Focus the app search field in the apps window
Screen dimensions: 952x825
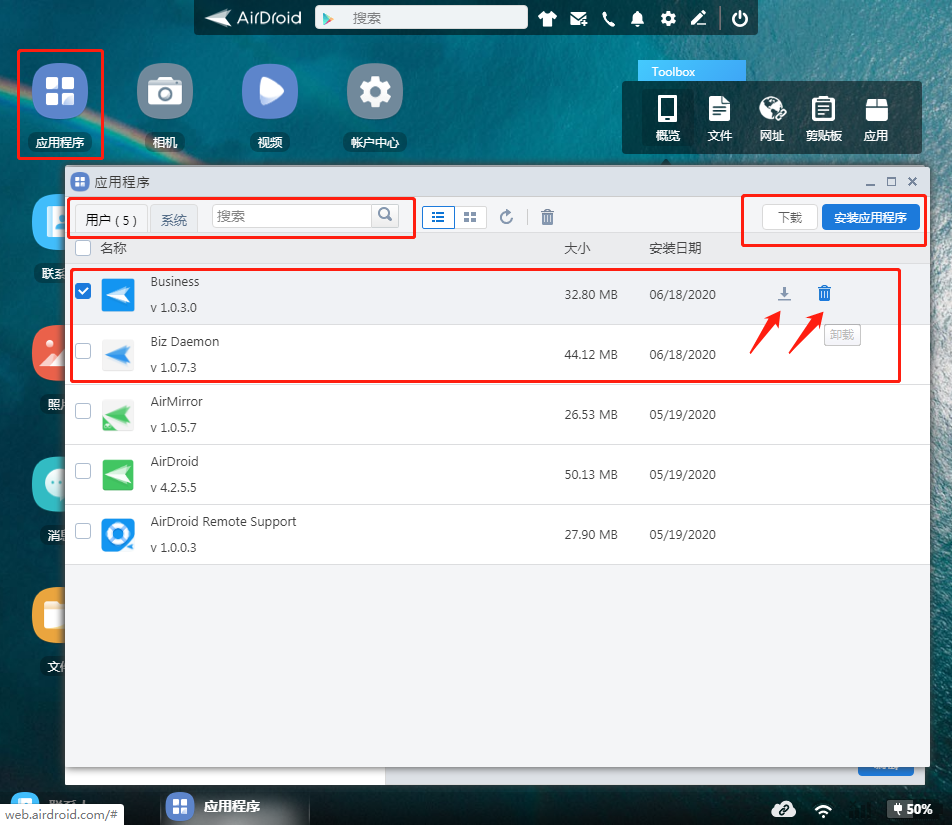coord(291,216)
